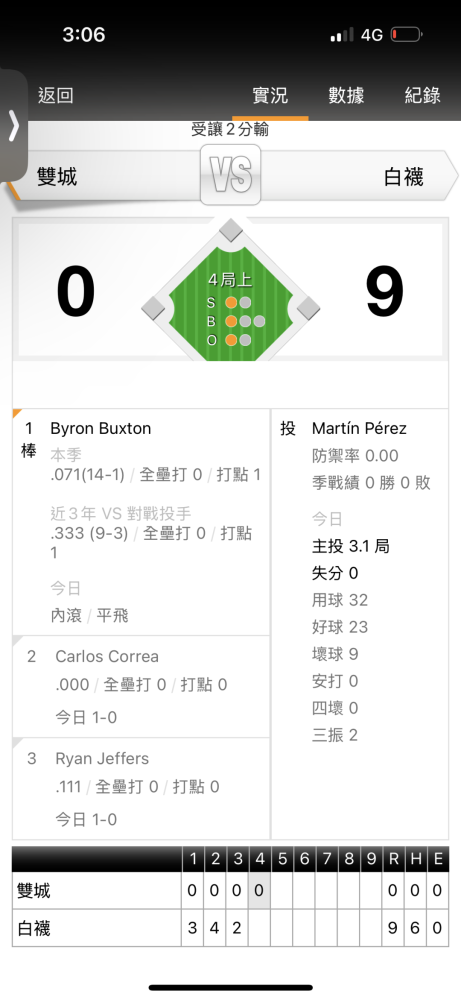Tap the battery icon in status bar

point(407,34)
